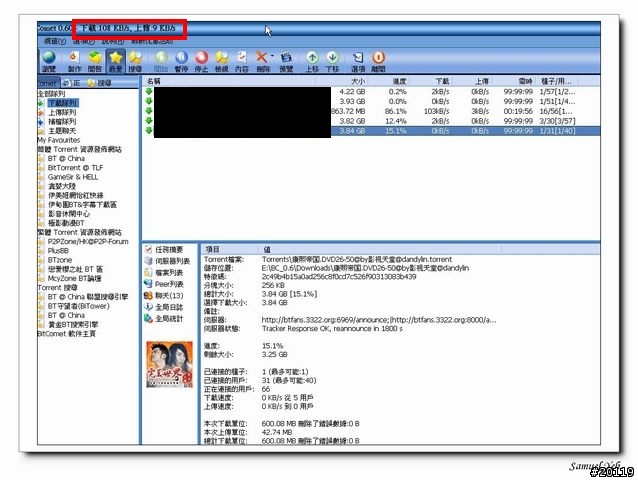Move task down with 下移 icon
This screenshot has width=638, height=480.
(x=332, y=61)
